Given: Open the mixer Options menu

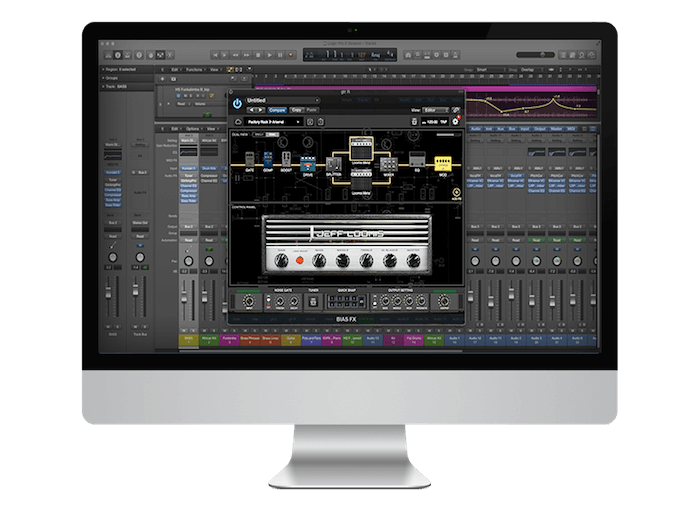Looking at the screenshot, I should tap(194, 129).
